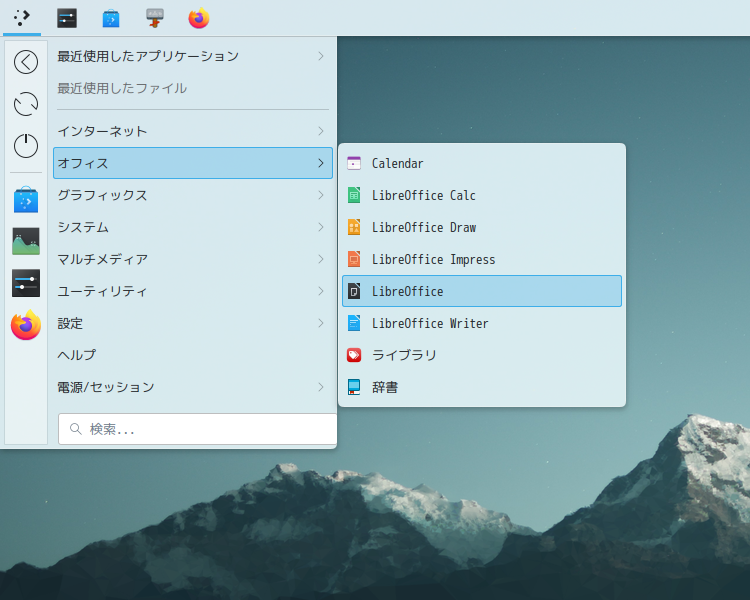
Task: Select the オフィス category
Action: pyautogui.click(x=193, y=163)
